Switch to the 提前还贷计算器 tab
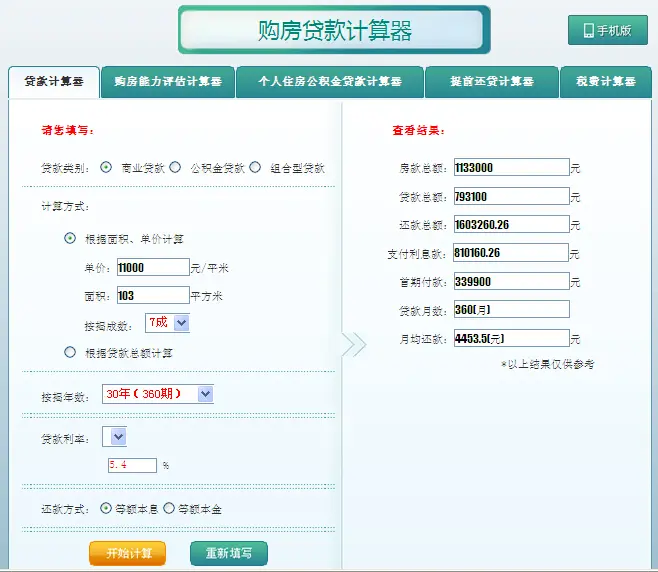Viewport: 658px width, 572px height. tap(492, 81)
